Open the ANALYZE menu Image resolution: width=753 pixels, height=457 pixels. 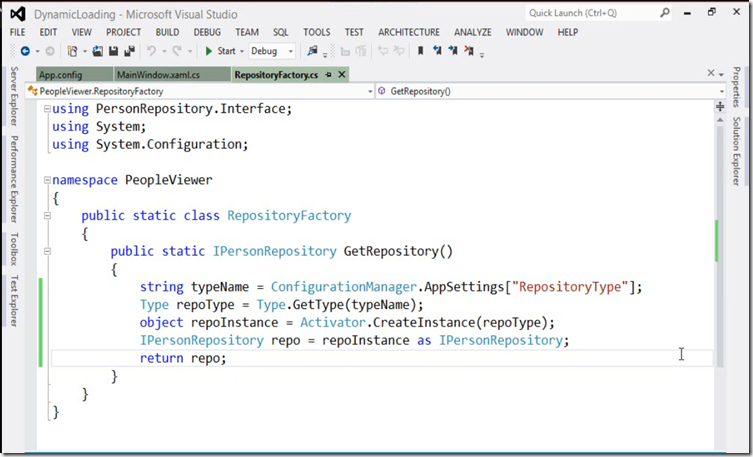click(x=473, y=32)
